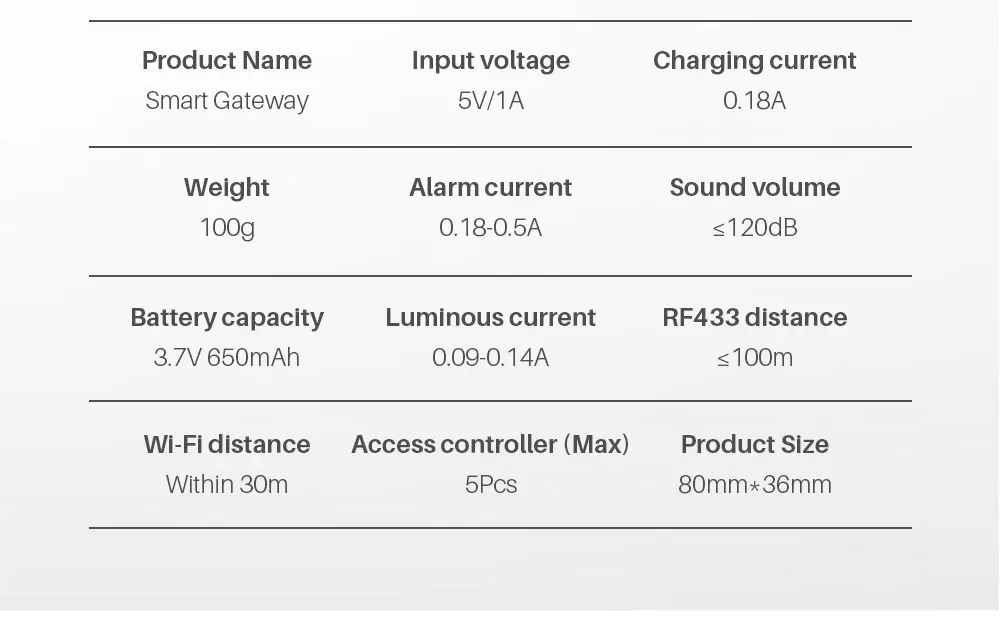Click the Product Name heading
Screen dimensions: 1000x628
tap(227, 61)
